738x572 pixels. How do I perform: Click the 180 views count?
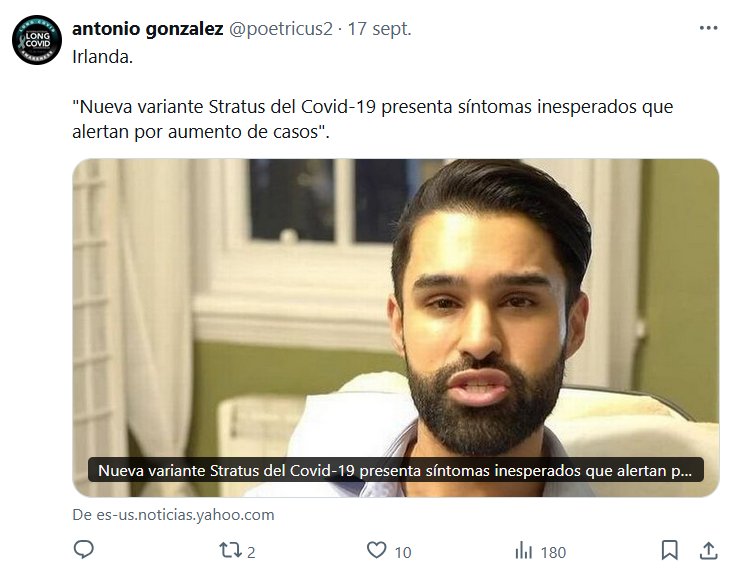(553, 552)
